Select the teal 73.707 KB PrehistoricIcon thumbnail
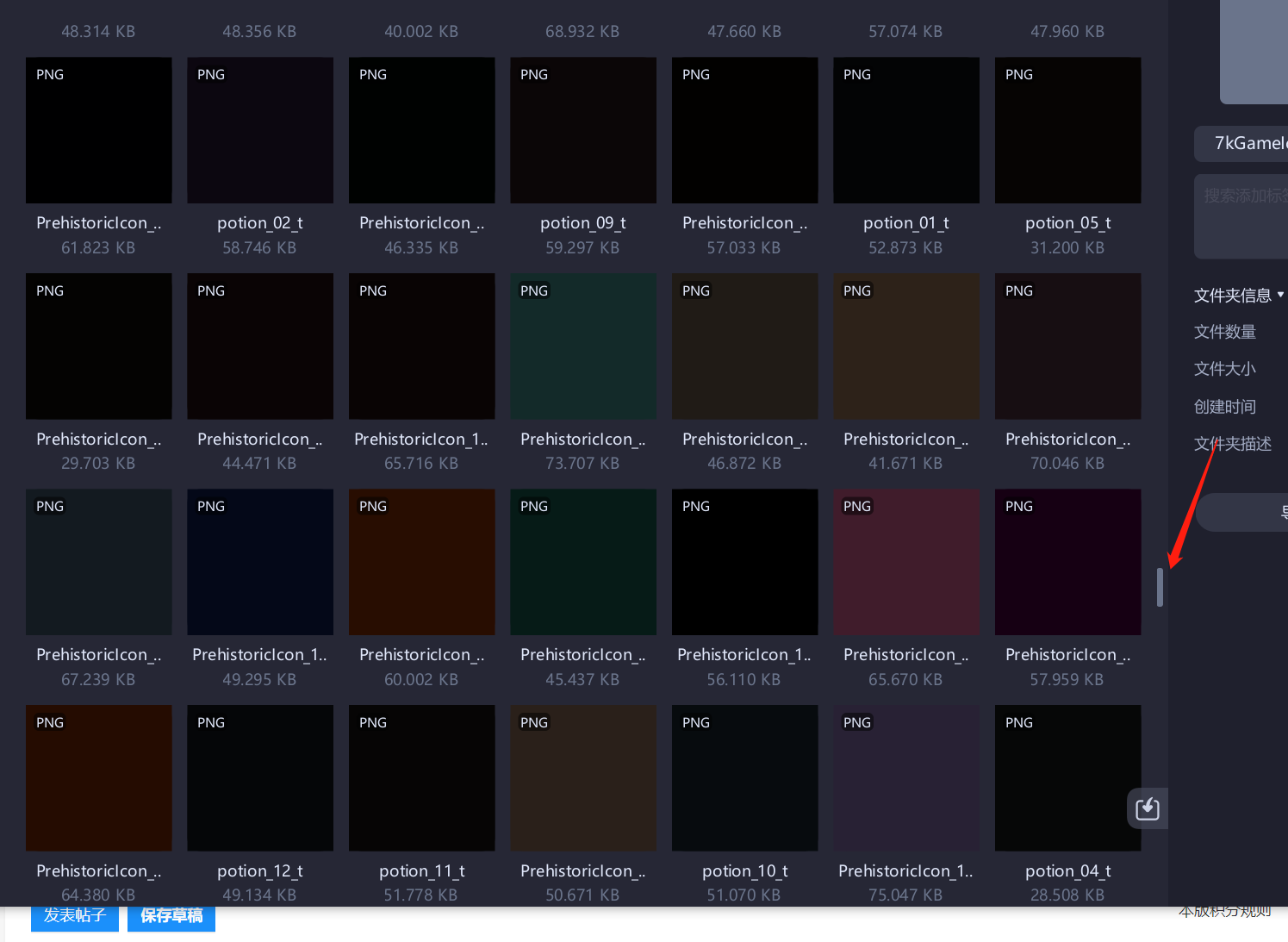 [583, 346]
